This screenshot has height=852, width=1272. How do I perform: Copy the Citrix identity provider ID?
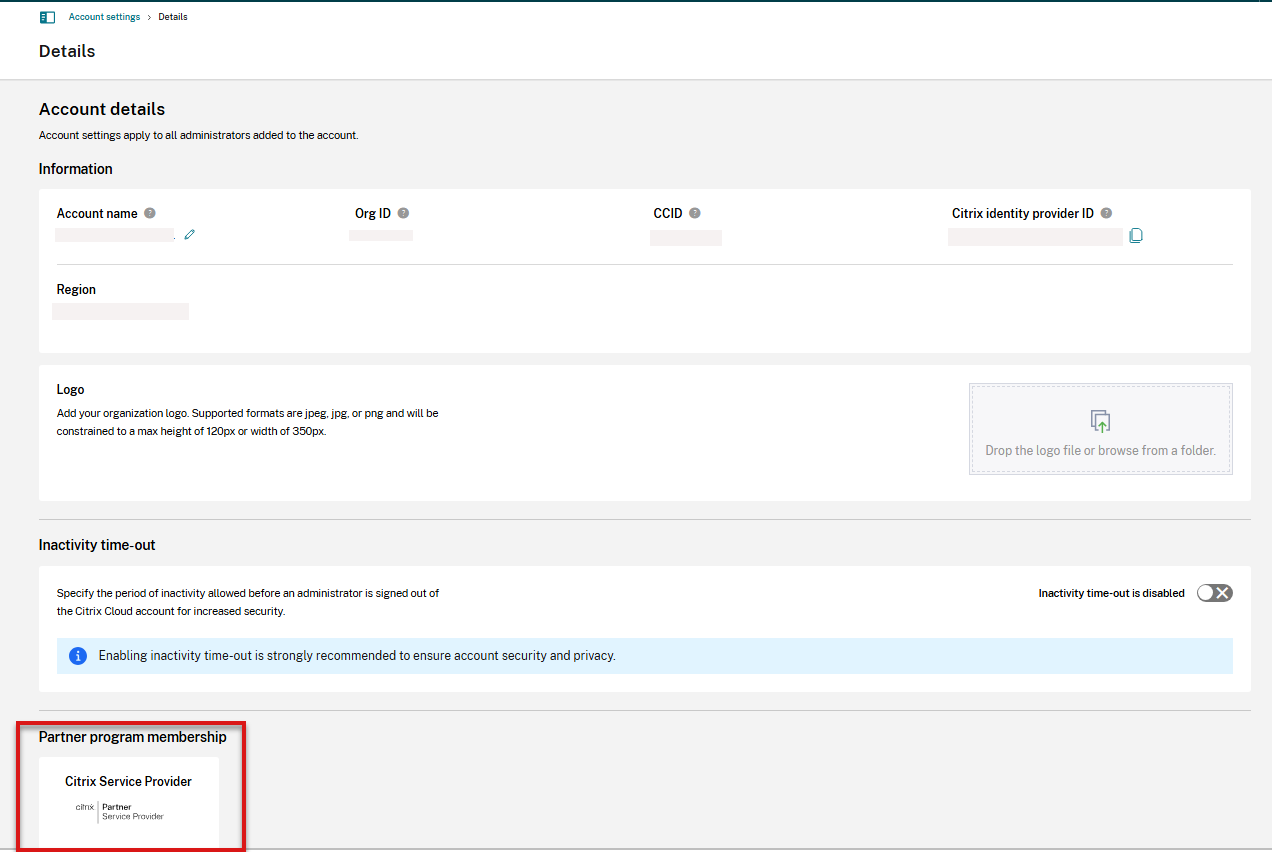point(1136,236)
